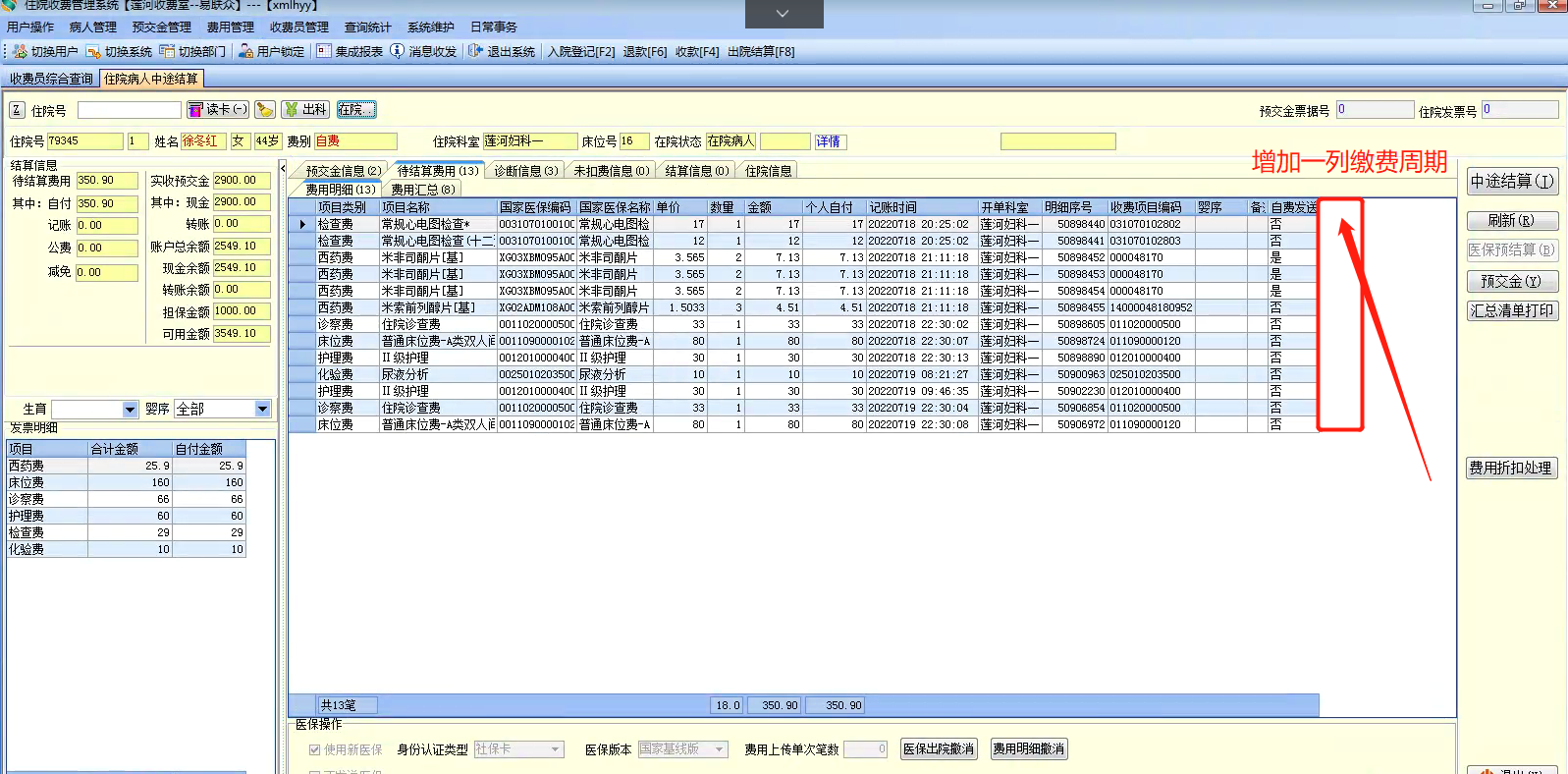Screen dimensions: 1568x774
Task: Expand the top center chevron dropdown
Action: coord(783,14)
